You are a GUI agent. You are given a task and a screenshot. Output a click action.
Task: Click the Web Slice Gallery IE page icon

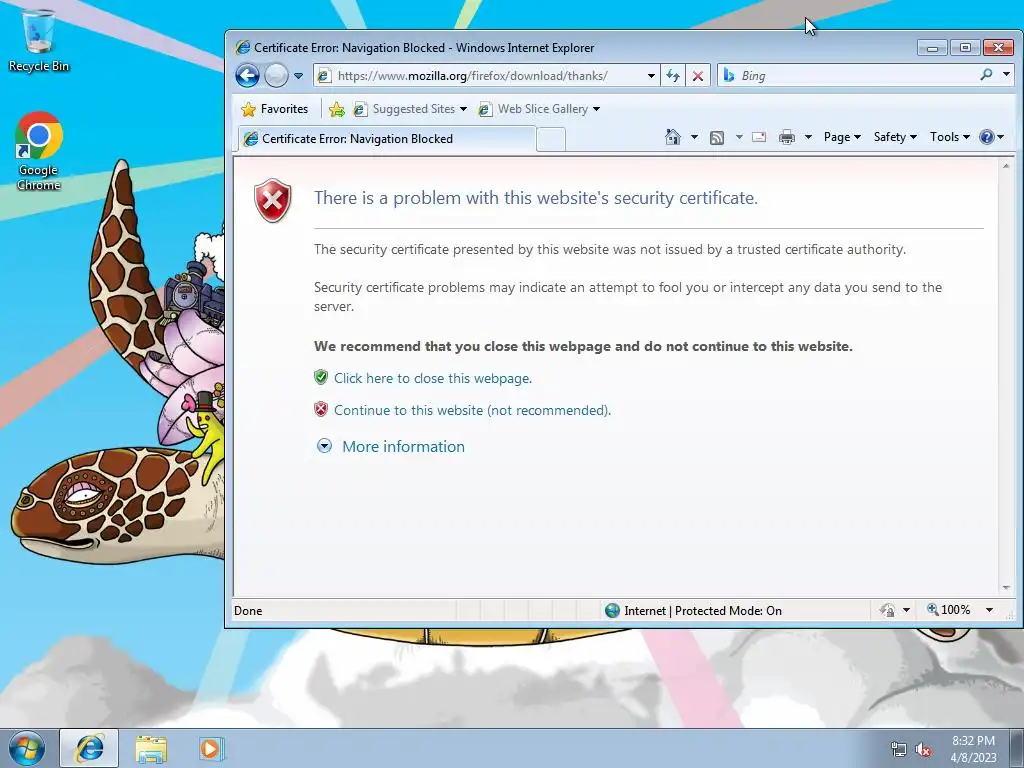[x=485, y=109]
